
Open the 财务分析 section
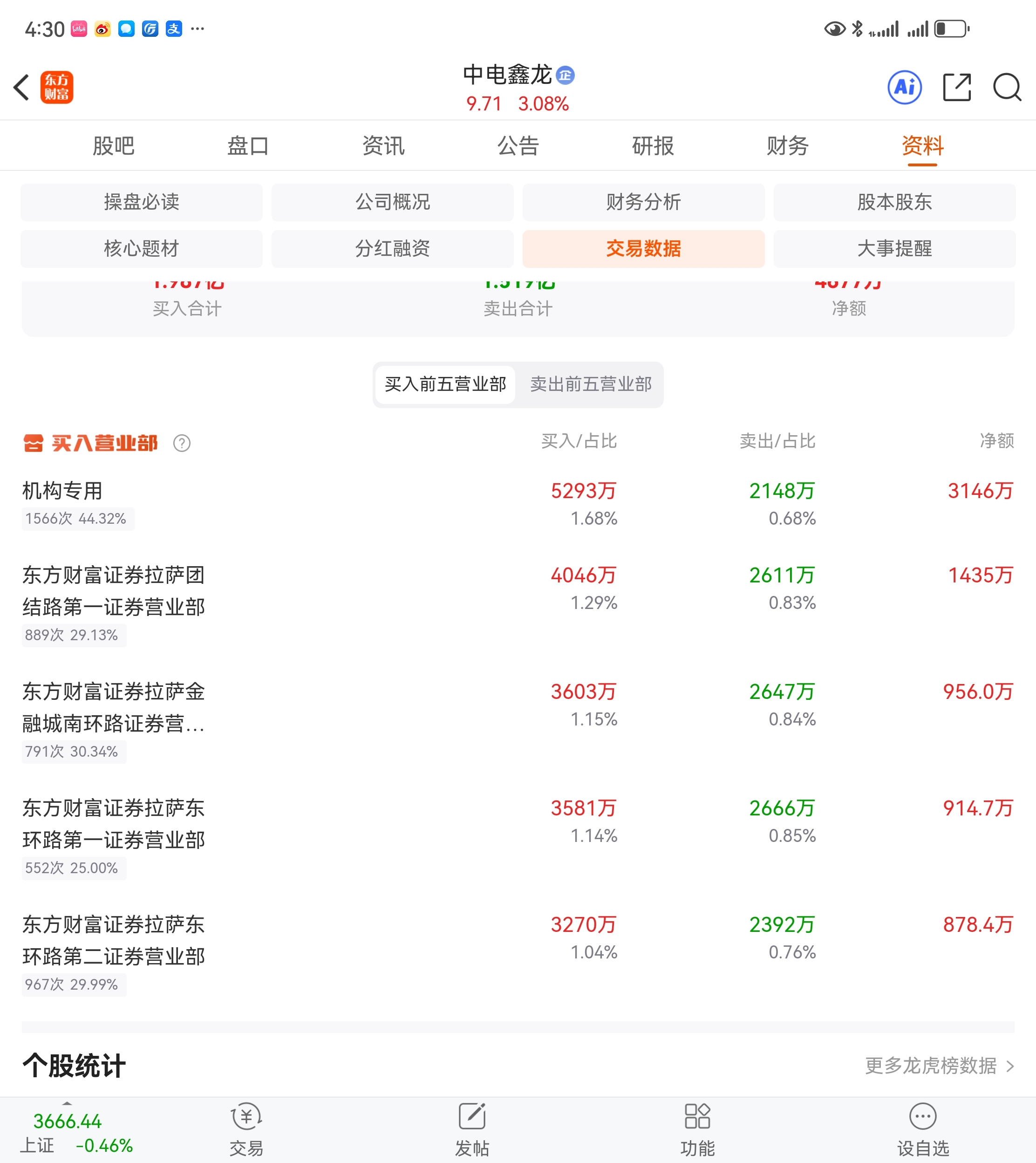click(644, 202)
